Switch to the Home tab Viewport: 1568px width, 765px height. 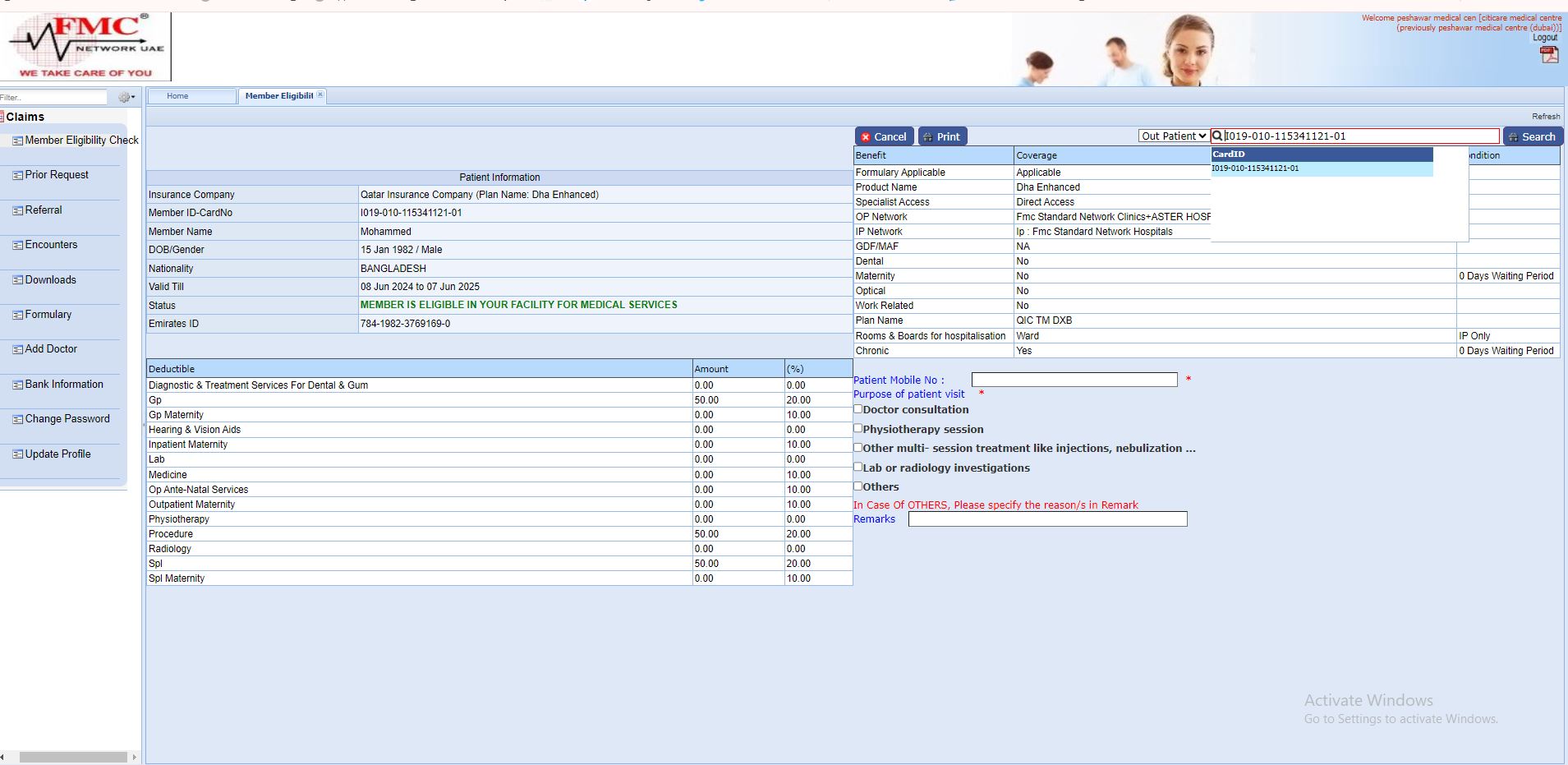(x=177, y=96)
